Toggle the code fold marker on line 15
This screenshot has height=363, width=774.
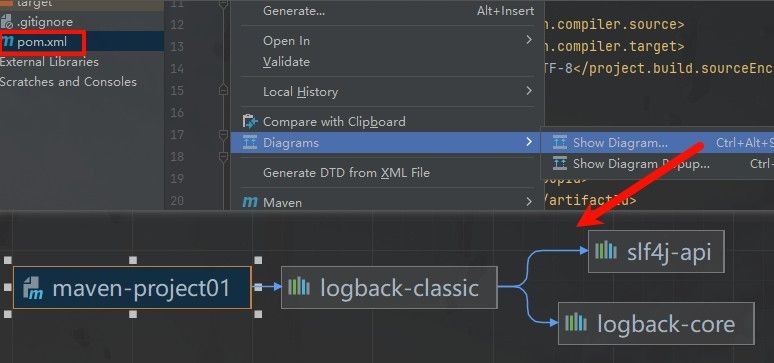coord(224,90)
